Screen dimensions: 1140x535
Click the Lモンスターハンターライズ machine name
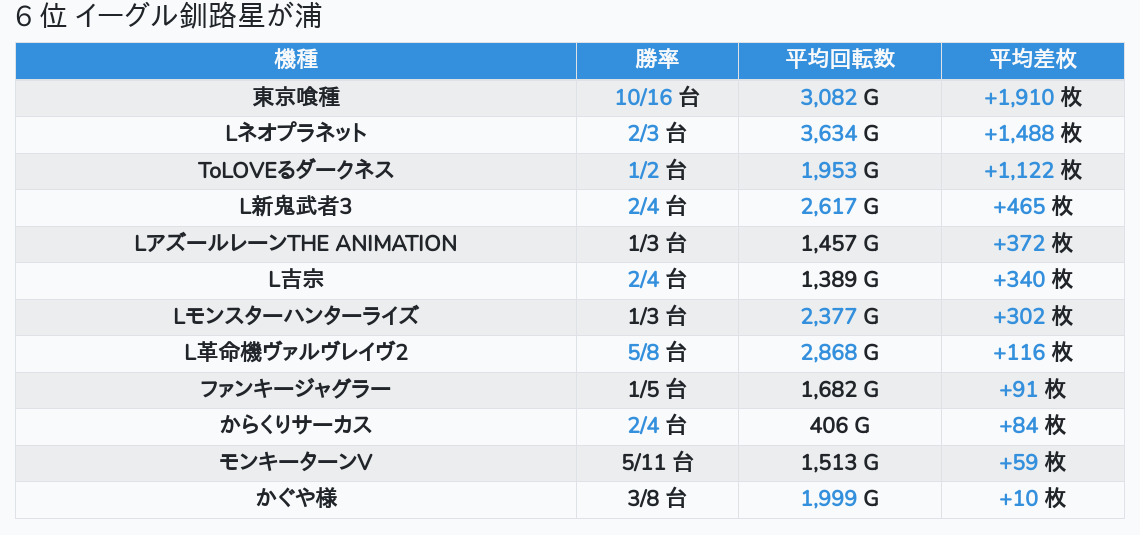point(296,316)
